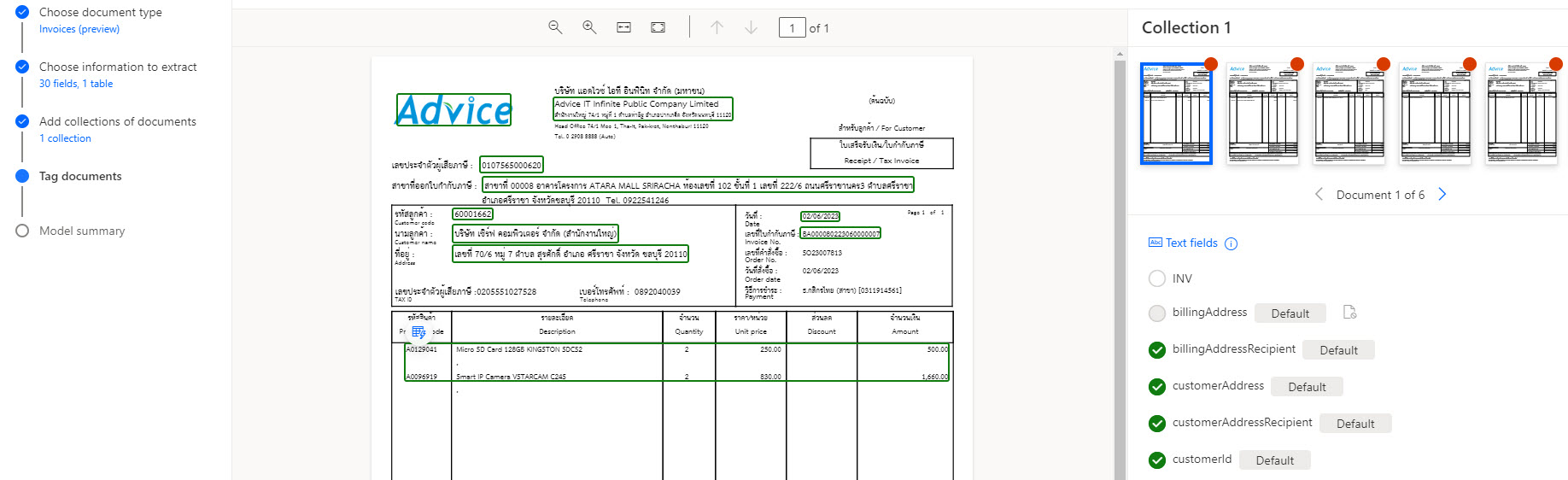
Task: Click the table tag icon on invoice
Action: click(x=418, y=332)
